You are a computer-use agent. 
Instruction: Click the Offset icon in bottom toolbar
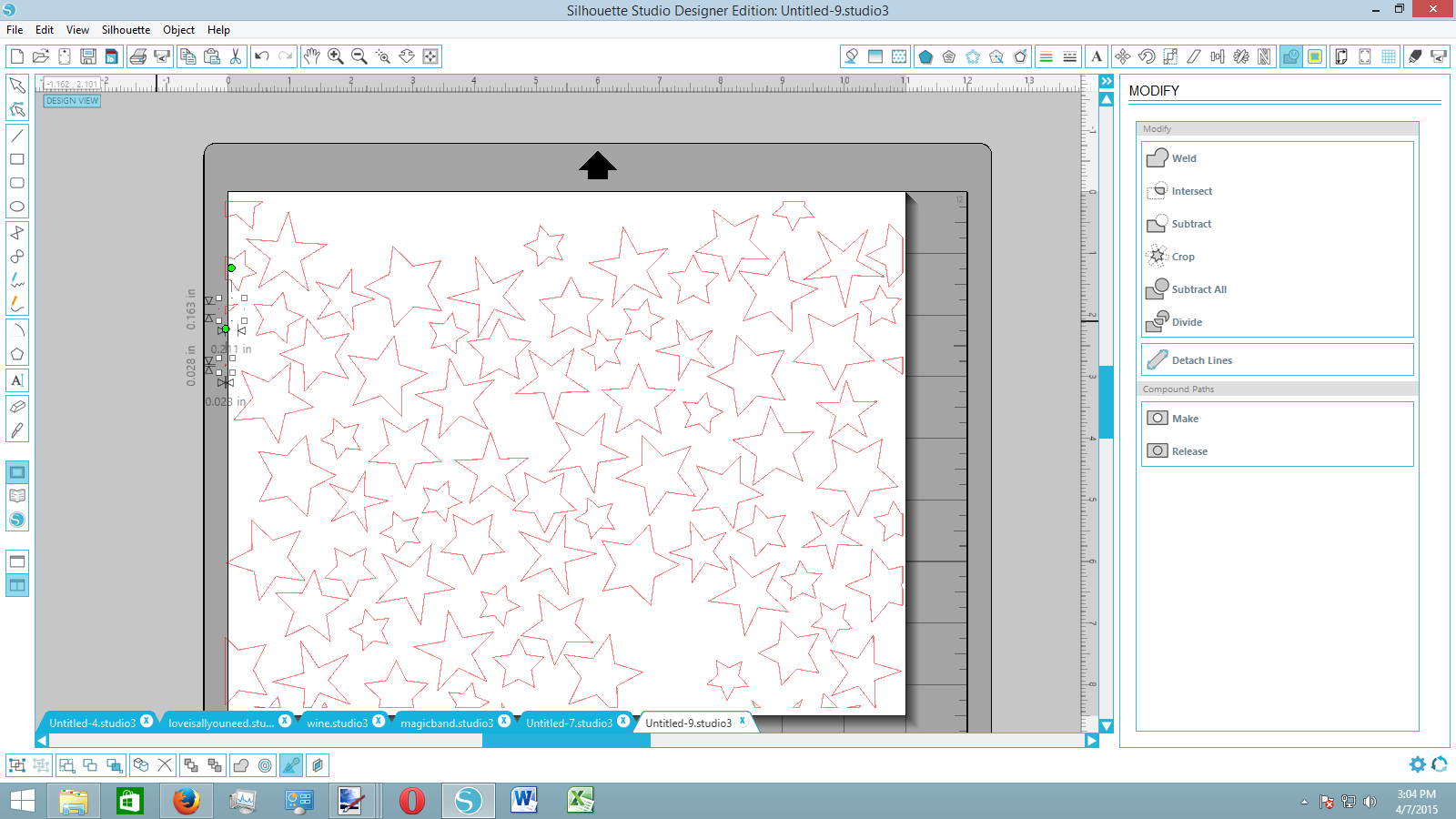[x=265, y=765]
